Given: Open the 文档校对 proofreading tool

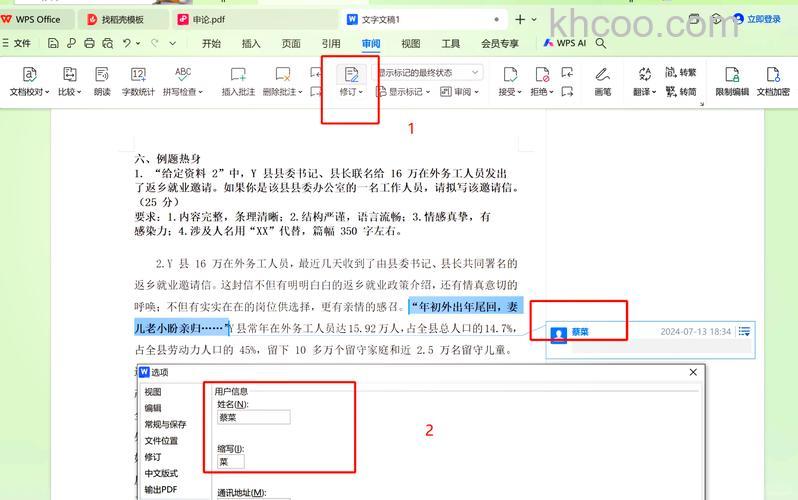Looking at the screenshot, I should click(30, 81).
